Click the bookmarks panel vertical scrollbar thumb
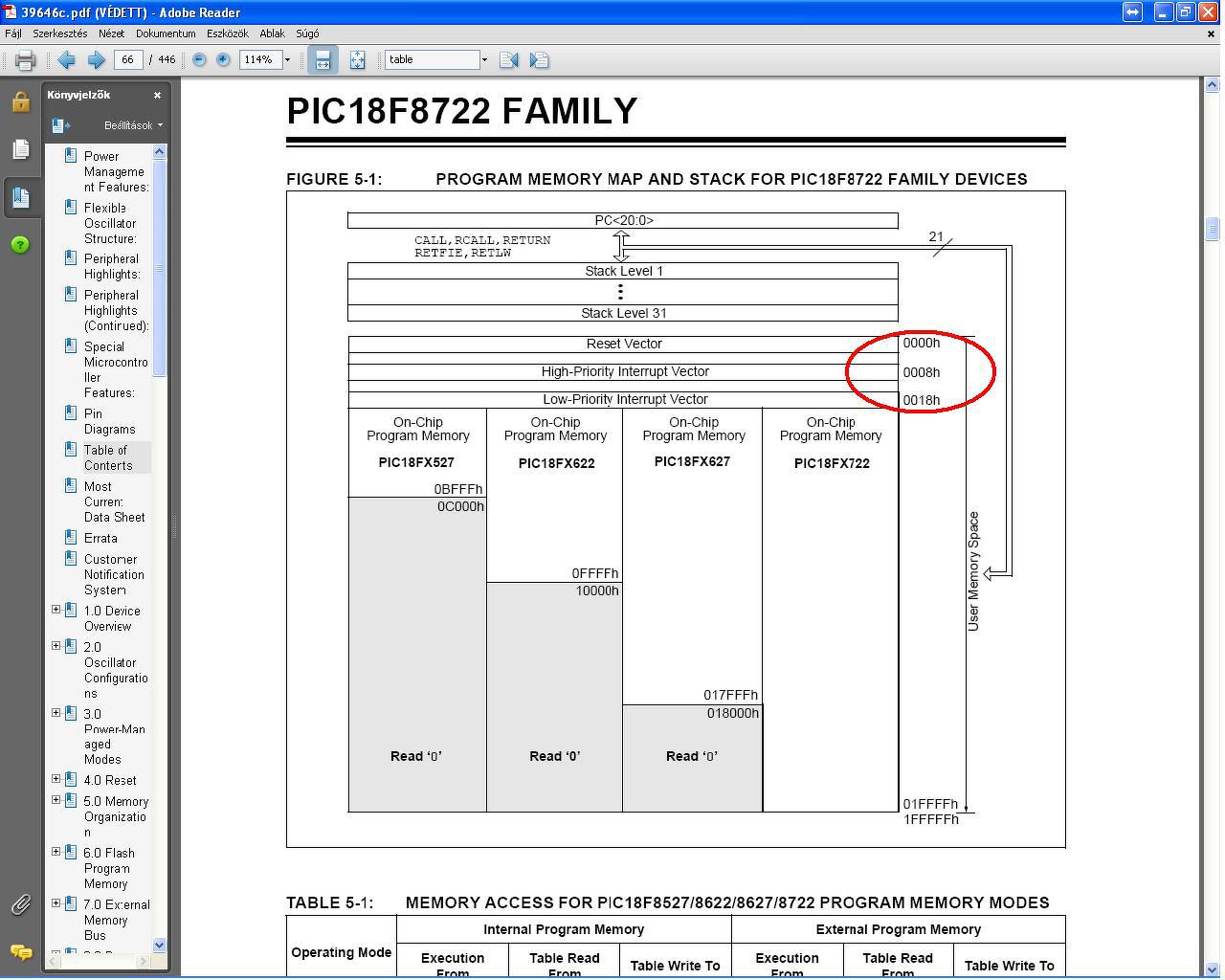Image resolution: width=1225 pixels, height=980 pixels. (x=159, y=268)
